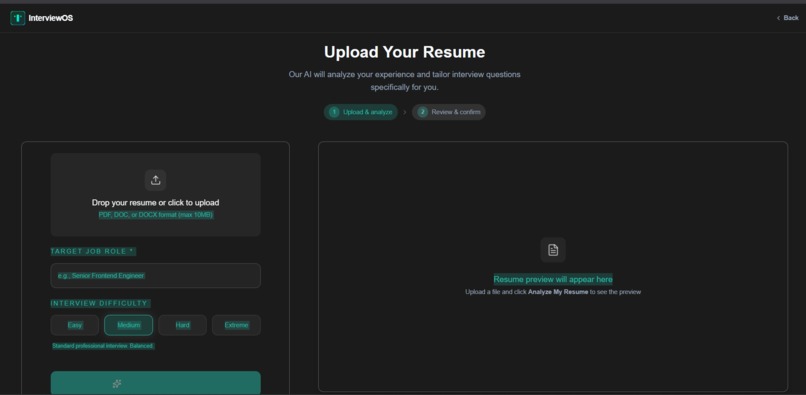Click 'PDF, DOC, or DOCX format' text
This screenshot has height=395, width=806.
(x=156, y=215)
